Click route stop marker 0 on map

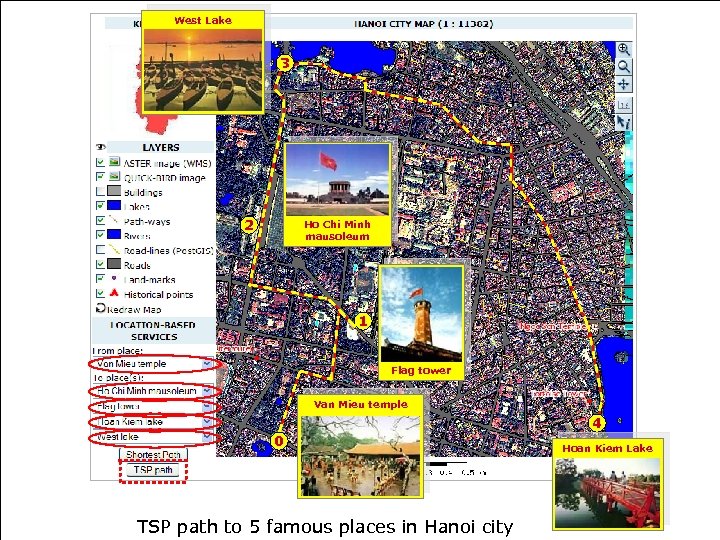[x=279, y=441]
